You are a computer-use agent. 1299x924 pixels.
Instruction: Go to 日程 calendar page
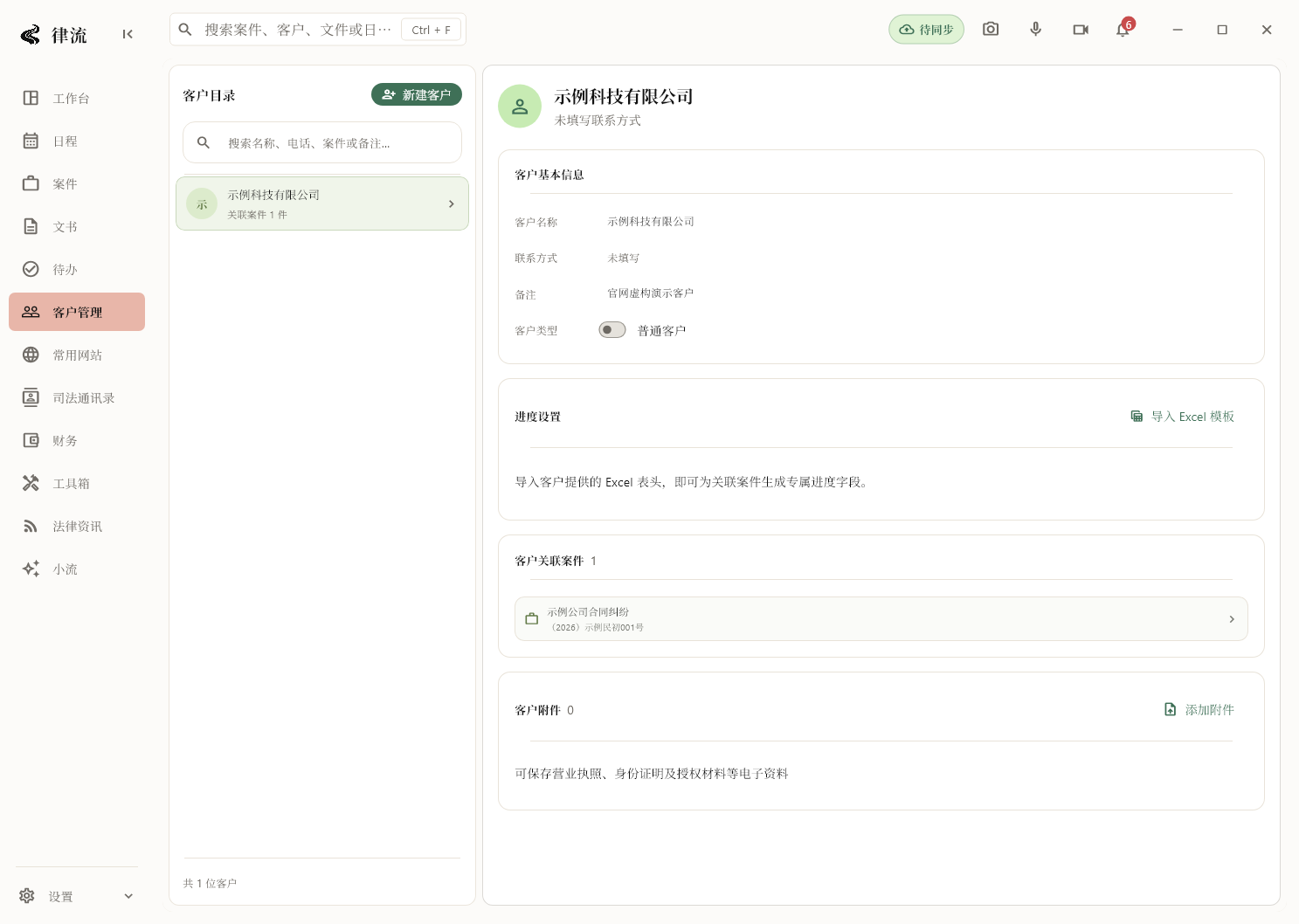click(77, 141)
